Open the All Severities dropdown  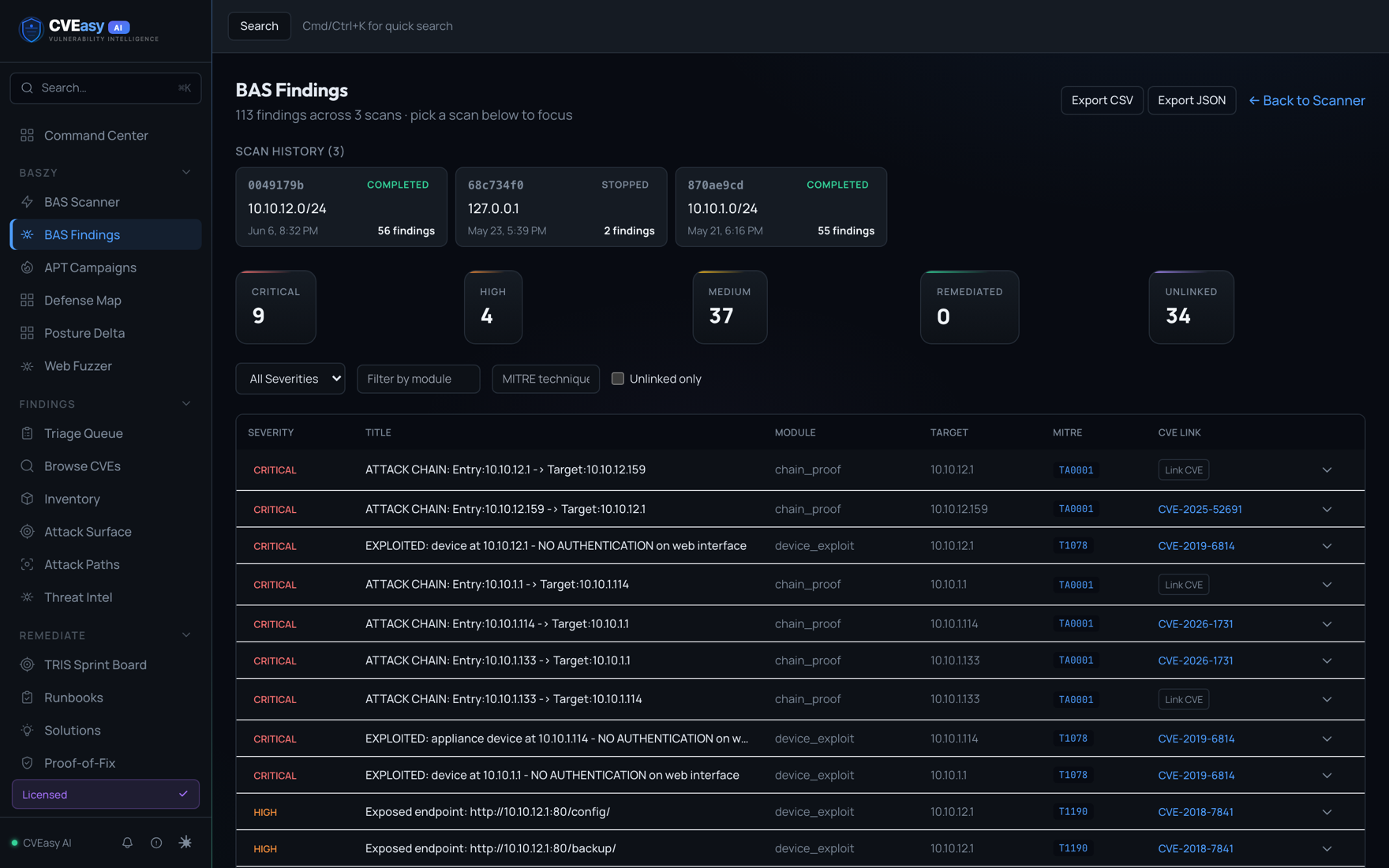pos(290,379)
